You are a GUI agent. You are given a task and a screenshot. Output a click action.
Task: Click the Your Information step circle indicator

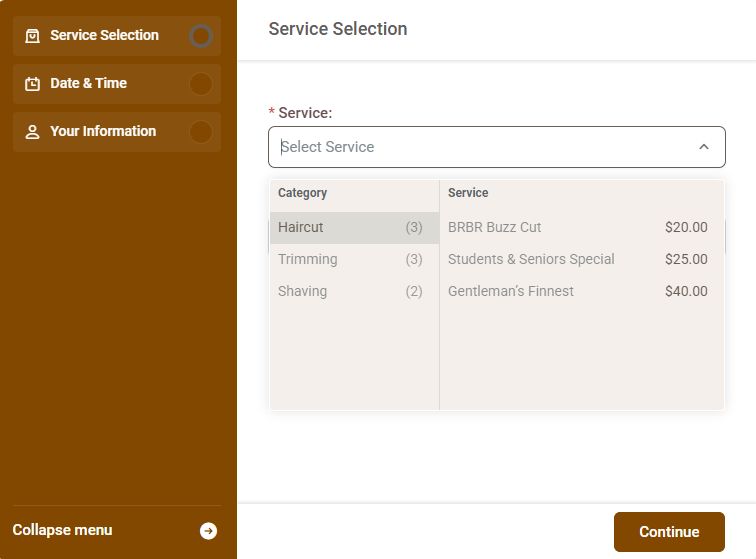coord(201,132)
